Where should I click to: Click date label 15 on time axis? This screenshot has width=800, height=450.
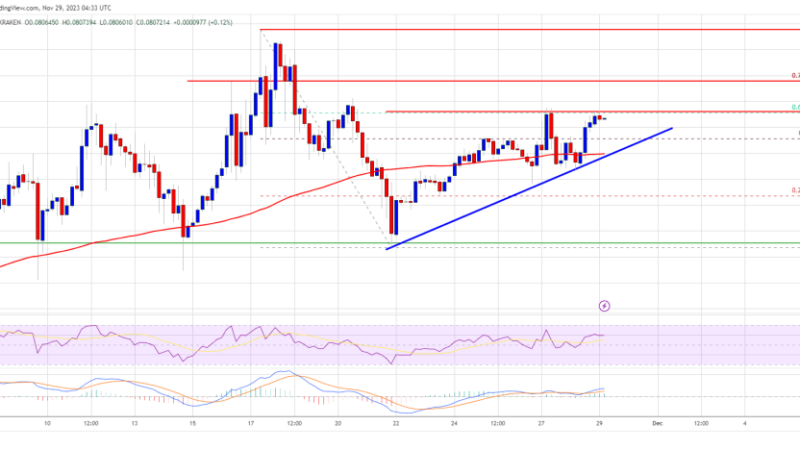[192, 423]
